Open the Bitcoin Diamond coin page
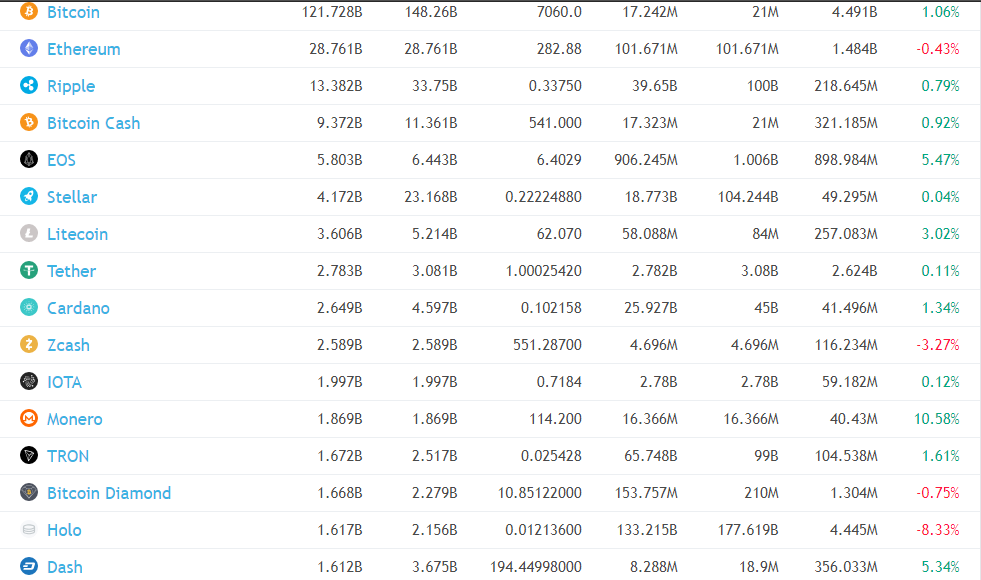Screen dimensions: 981x580 108,493
